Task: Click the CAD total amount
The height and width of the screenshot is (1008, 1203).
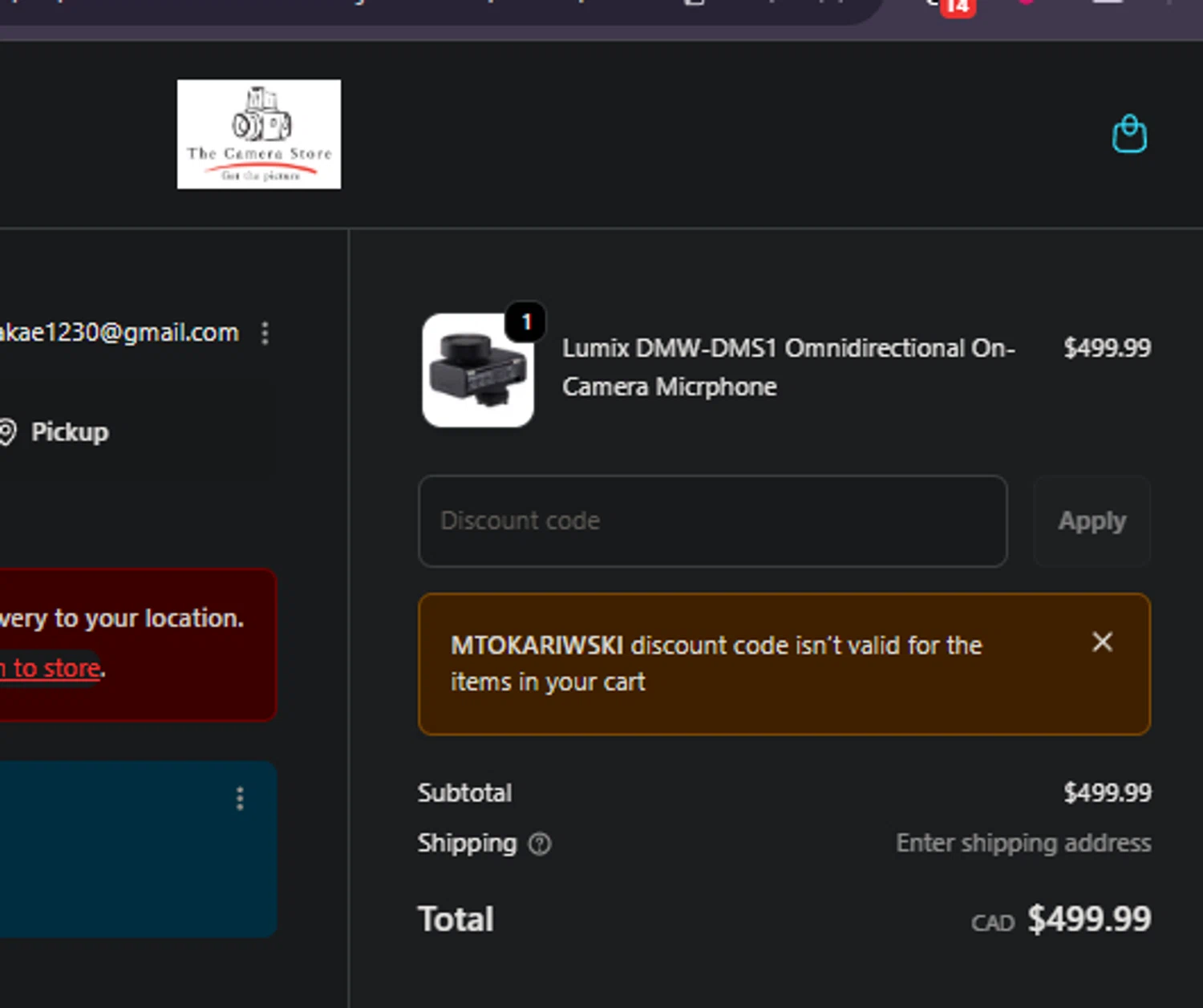Action: point(1088,919)
